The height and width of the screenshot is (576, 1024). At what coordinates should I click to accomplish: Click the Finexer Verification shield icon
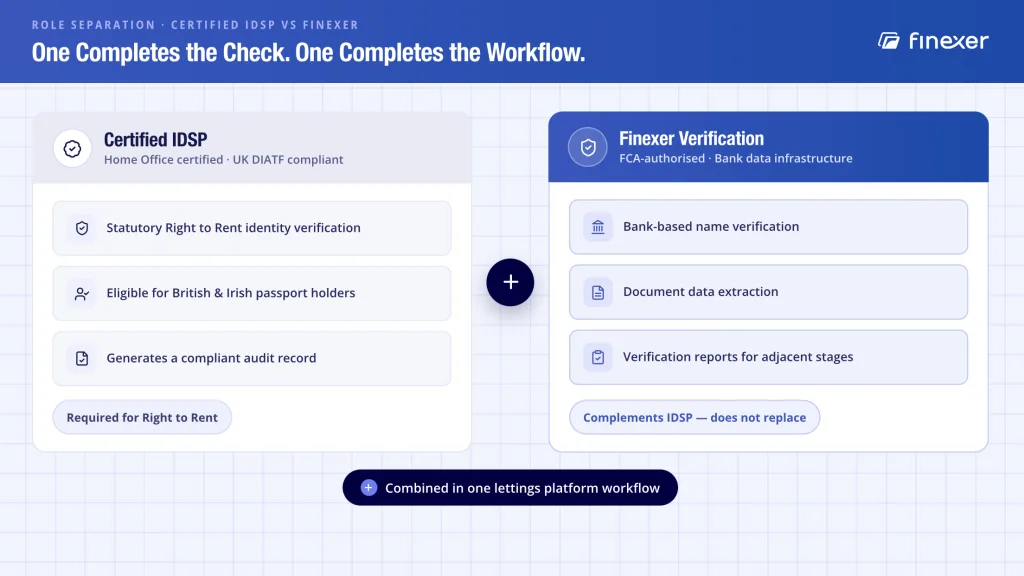coord(588,147)
